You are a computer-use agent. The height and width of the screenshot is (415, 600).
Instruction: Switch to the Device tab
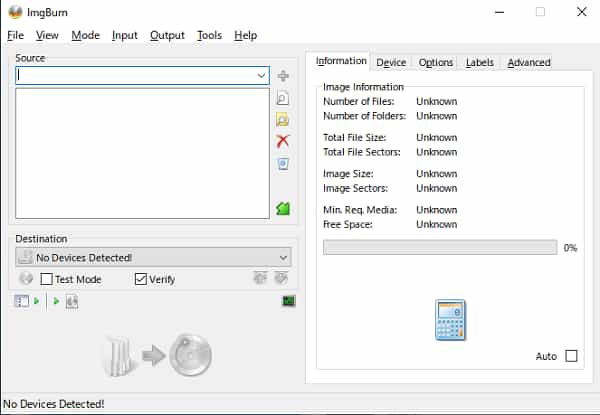(x=391, y=62)
